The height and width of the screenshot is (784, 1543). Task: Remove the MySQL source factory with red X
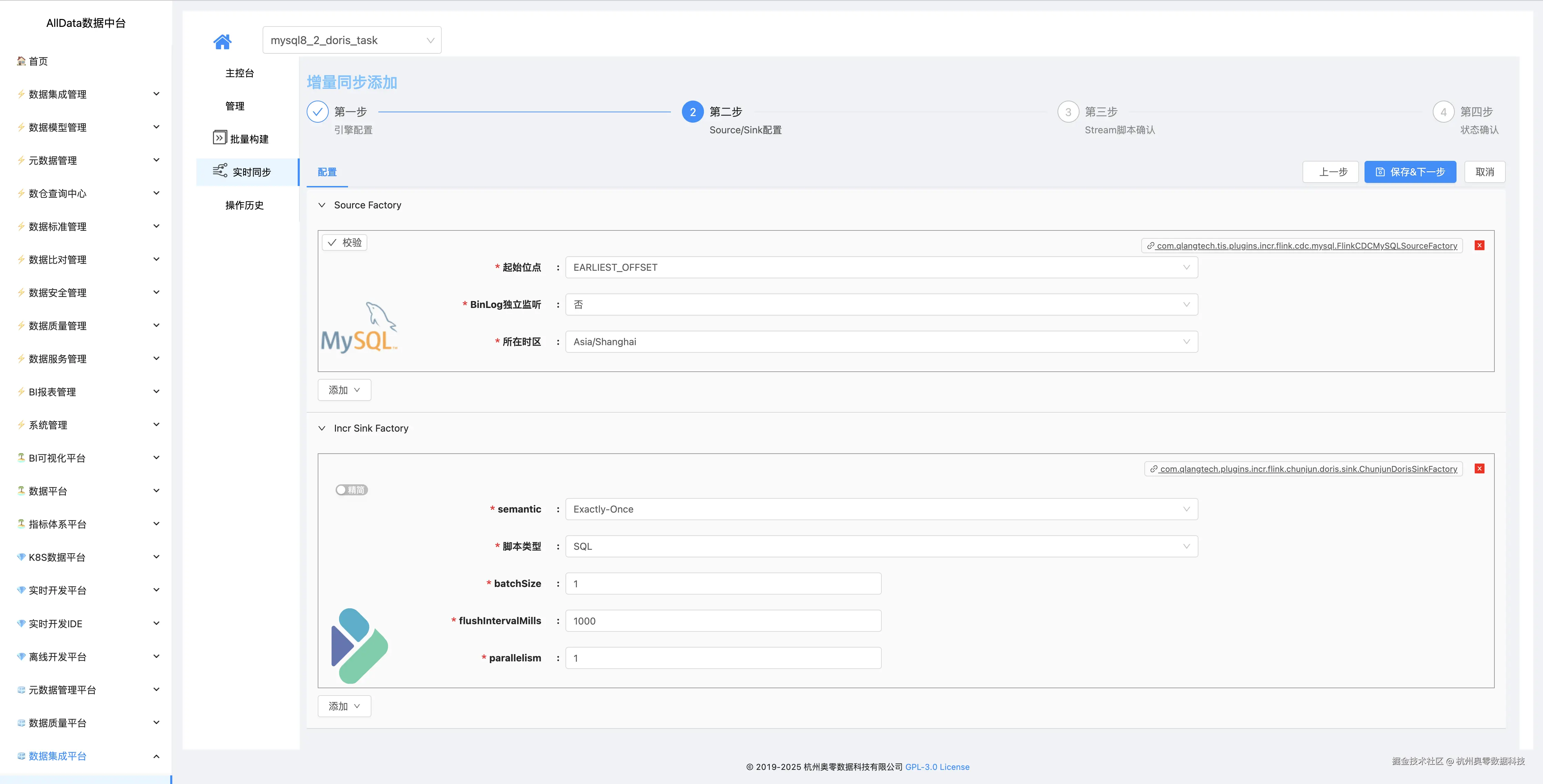click(1479, 245)
